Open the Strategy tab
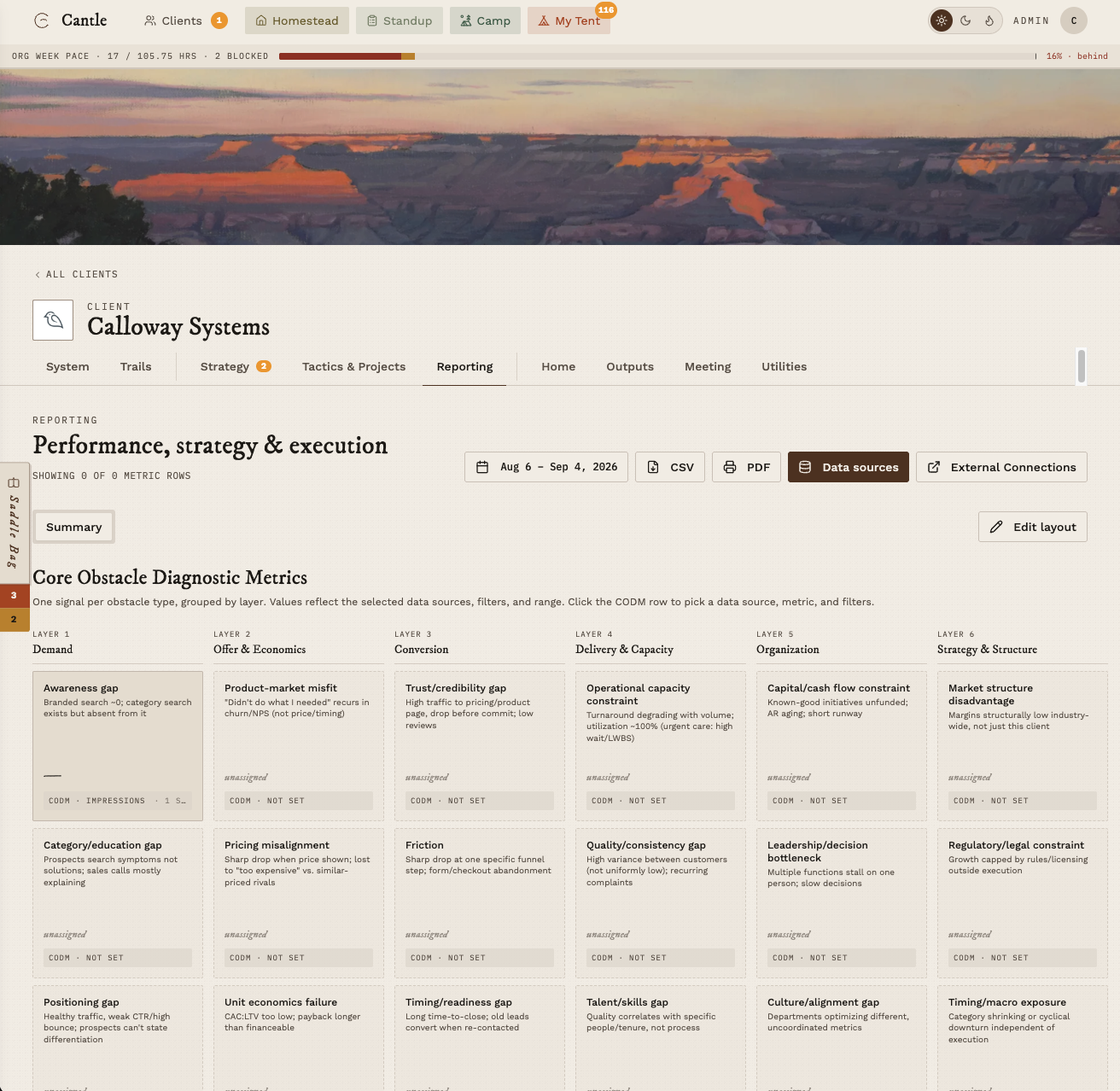 tap(236, 366)
